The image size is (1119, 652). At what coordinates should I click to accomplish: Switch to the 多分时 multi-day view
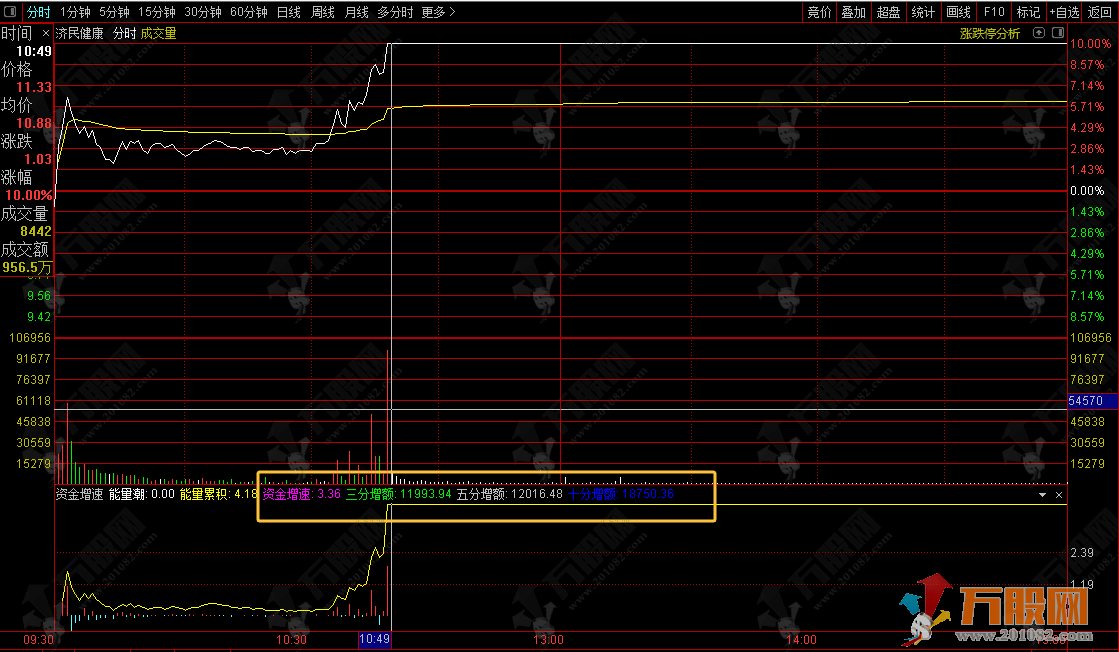[x=395, y=12]
